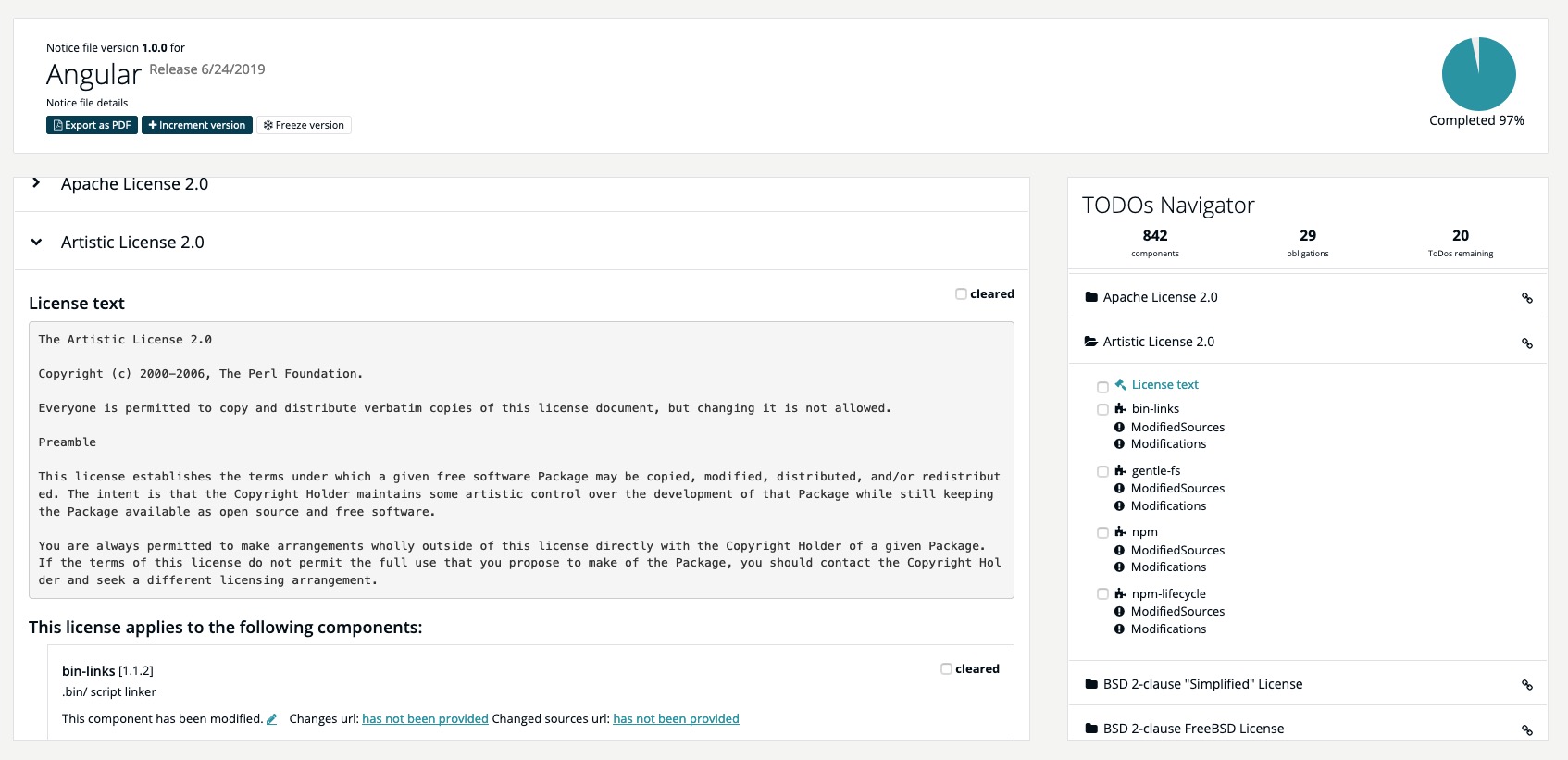The height and width of the screenshot is (760, 1568).
Task: Select npm-lifecycle in TODOs navigator
Action: tap(1168, 594)
